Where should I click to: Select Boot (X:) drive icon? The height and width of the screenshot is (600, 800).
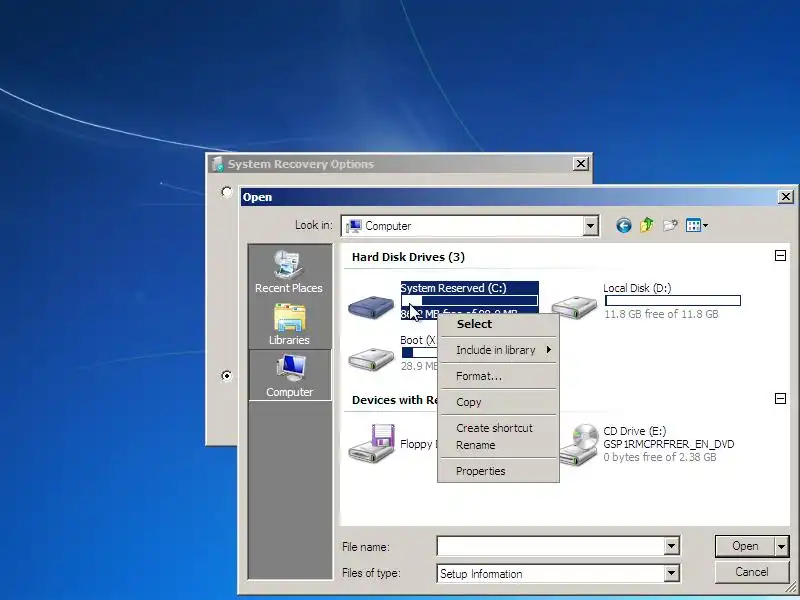371,359
